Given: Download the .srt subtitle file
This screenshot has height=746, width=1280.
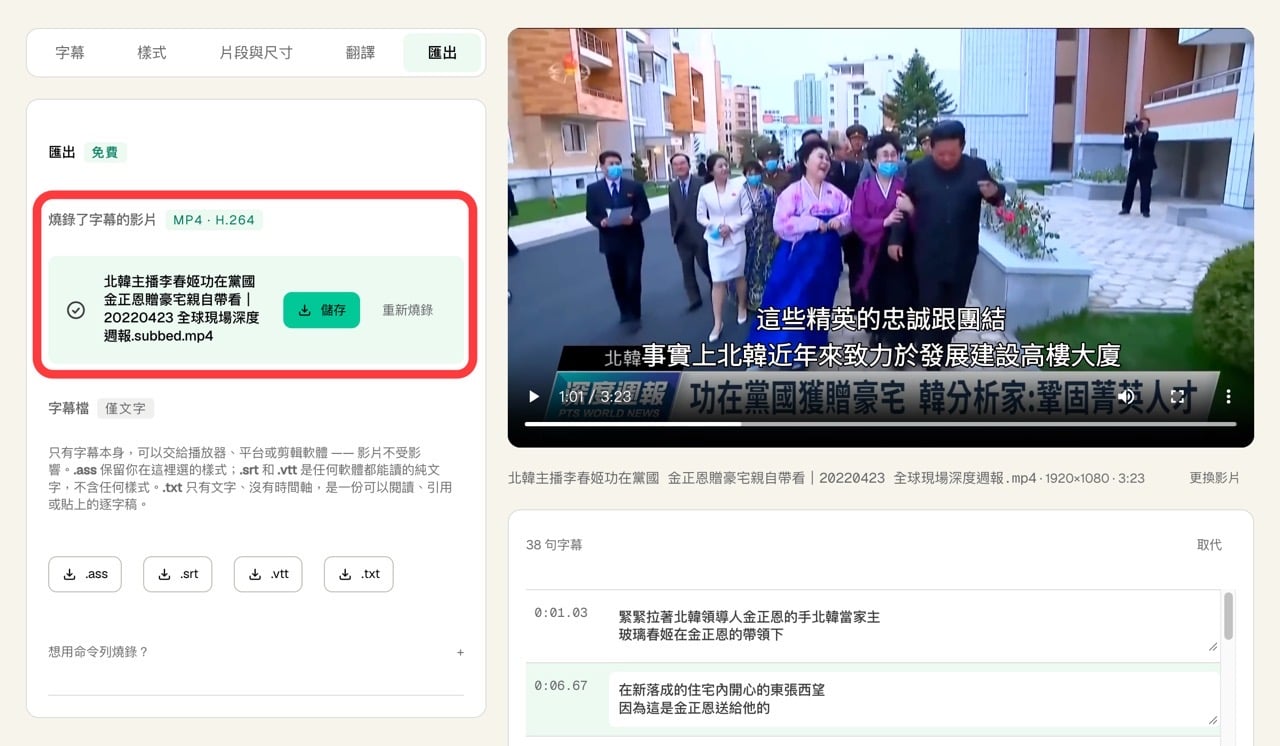Looking at the screenshot, I should [x=178, y=574].
